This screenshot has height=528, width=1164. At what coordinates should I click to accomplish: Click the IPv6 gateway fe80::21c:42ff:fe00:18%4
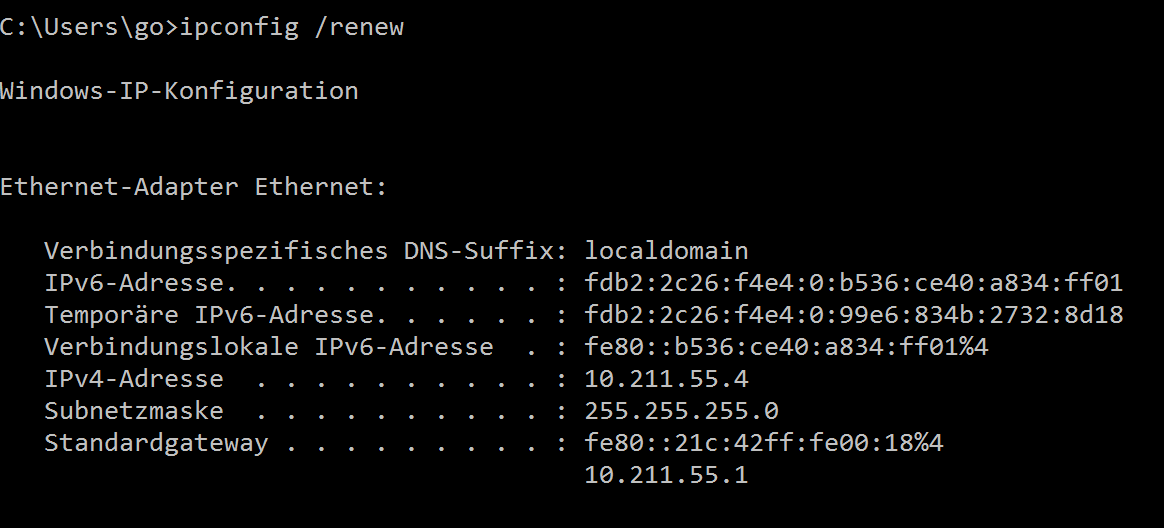click(763, 443)
